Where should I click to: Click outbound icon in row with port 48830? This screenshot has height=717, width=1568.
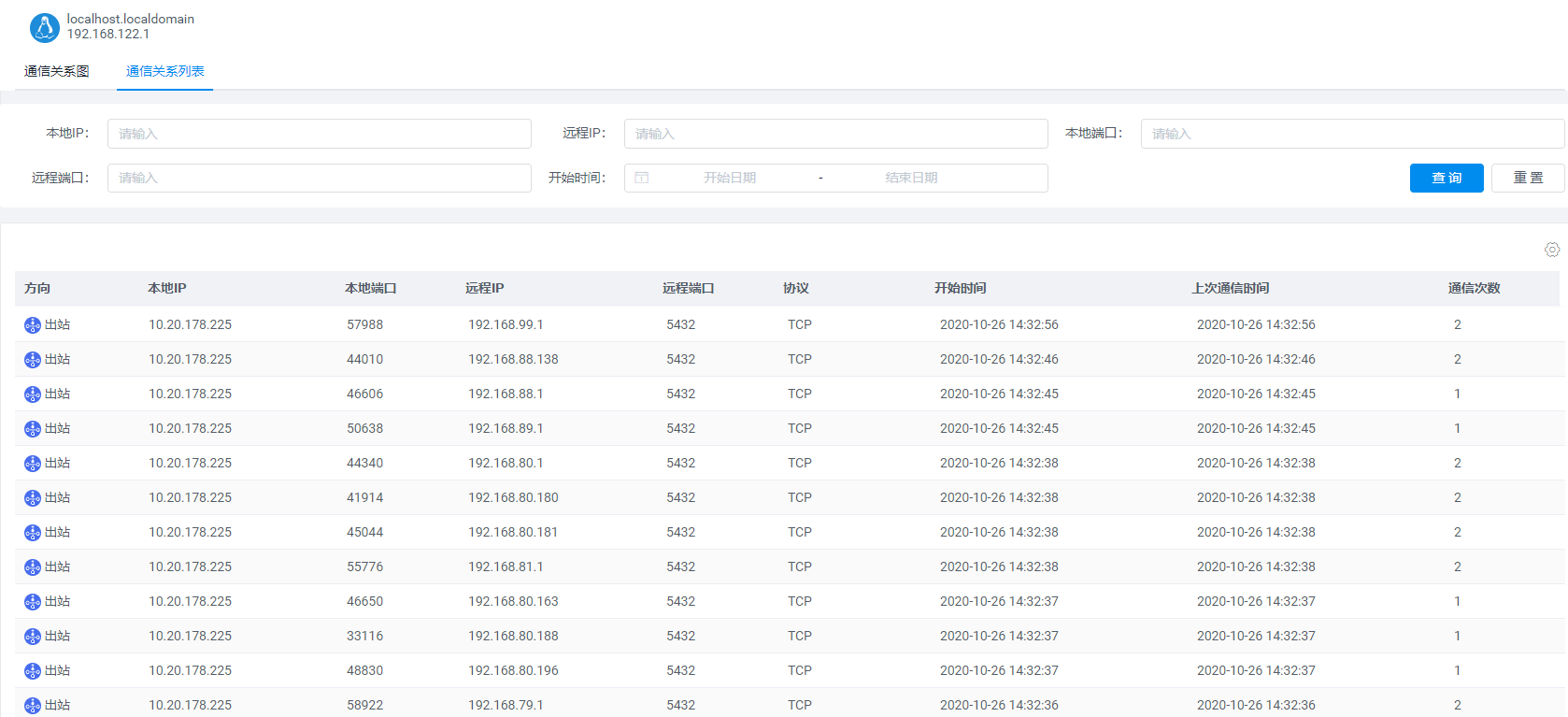33,671
